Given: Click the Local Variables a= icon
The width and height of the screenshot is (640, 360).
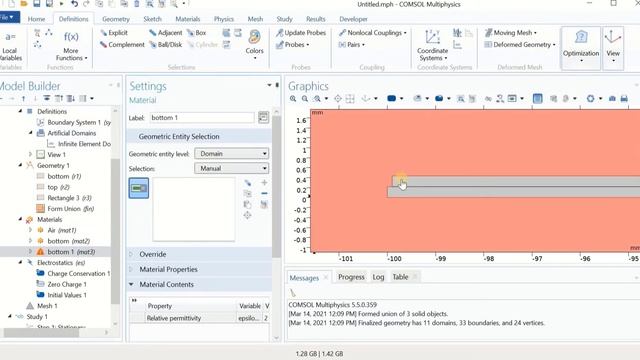Looking at the screenshot, I should 10,37.
